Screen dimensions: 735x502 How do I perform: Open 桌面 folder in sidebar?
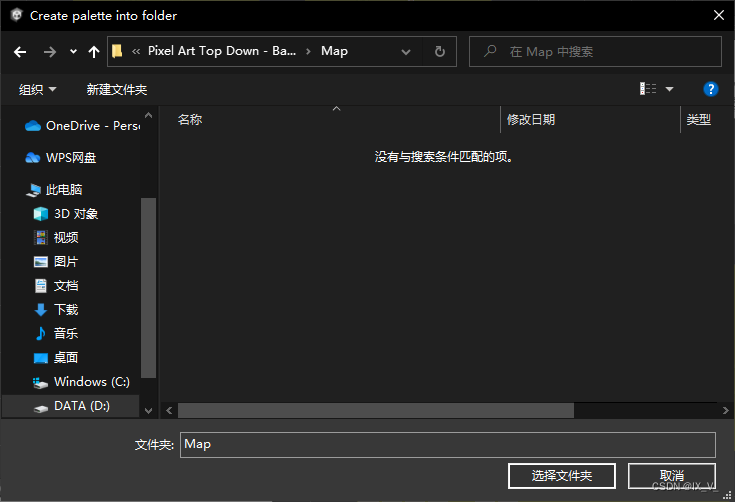(65, 358)
